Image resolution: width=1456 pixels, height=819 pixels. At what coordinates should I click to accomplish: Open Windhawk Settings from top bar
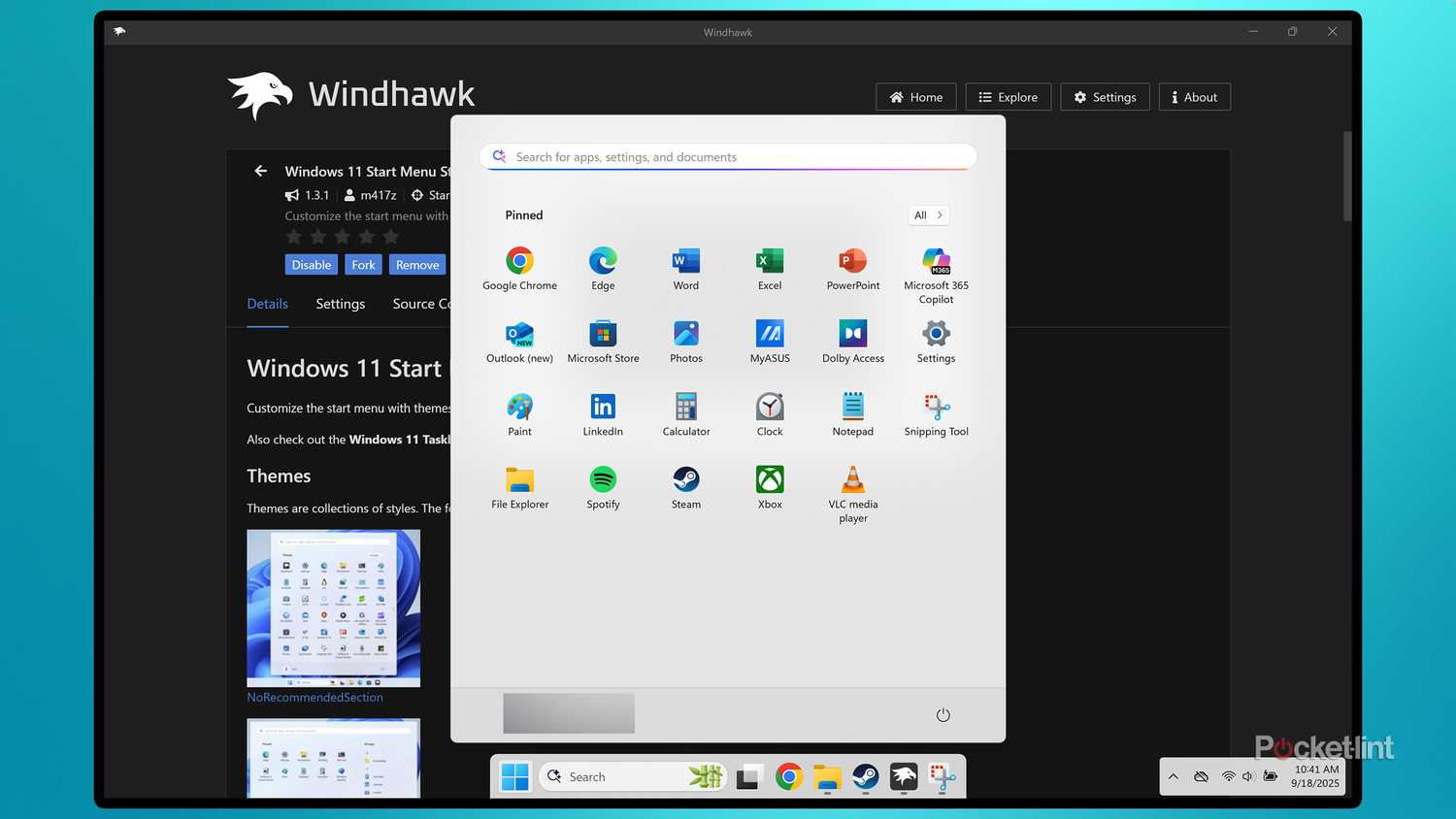click(x=1106, y=97)
